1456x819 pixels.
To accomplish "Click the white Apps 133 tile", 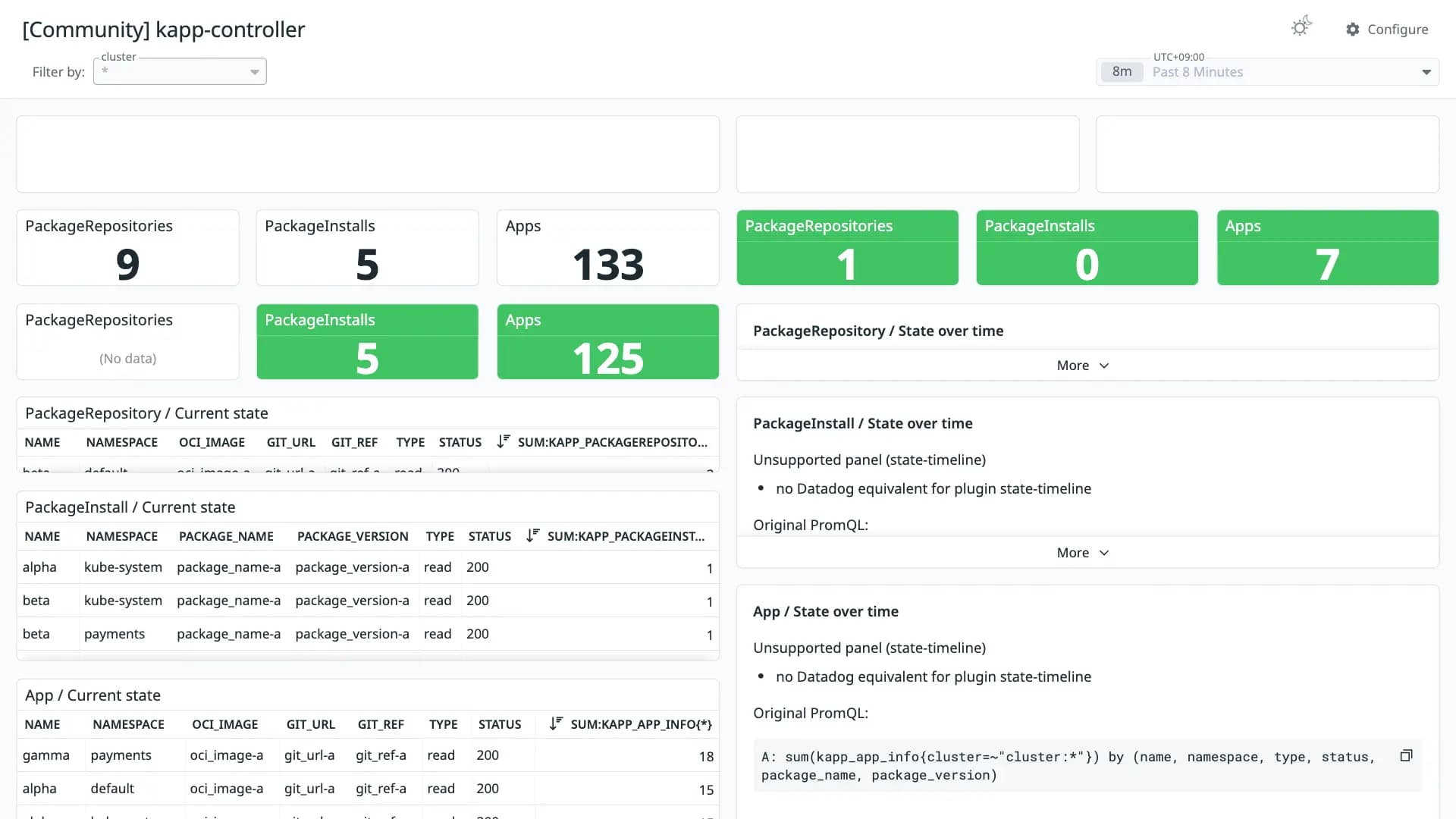I will click(x=607, y=247).
